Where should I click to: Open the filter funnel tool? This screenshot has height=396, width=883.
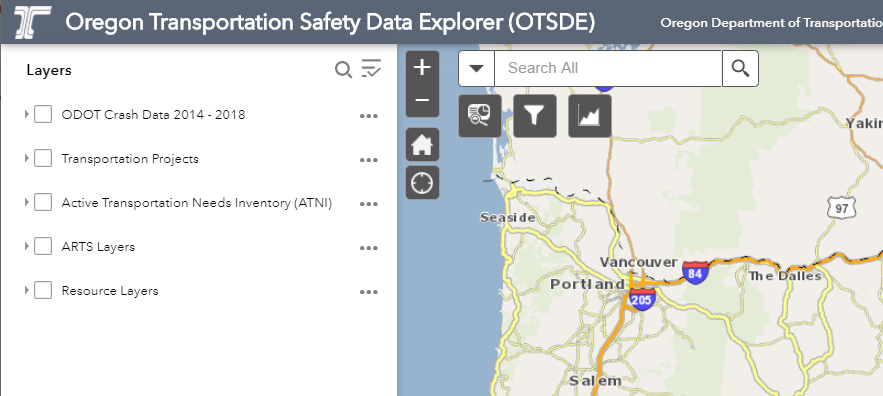535,116
